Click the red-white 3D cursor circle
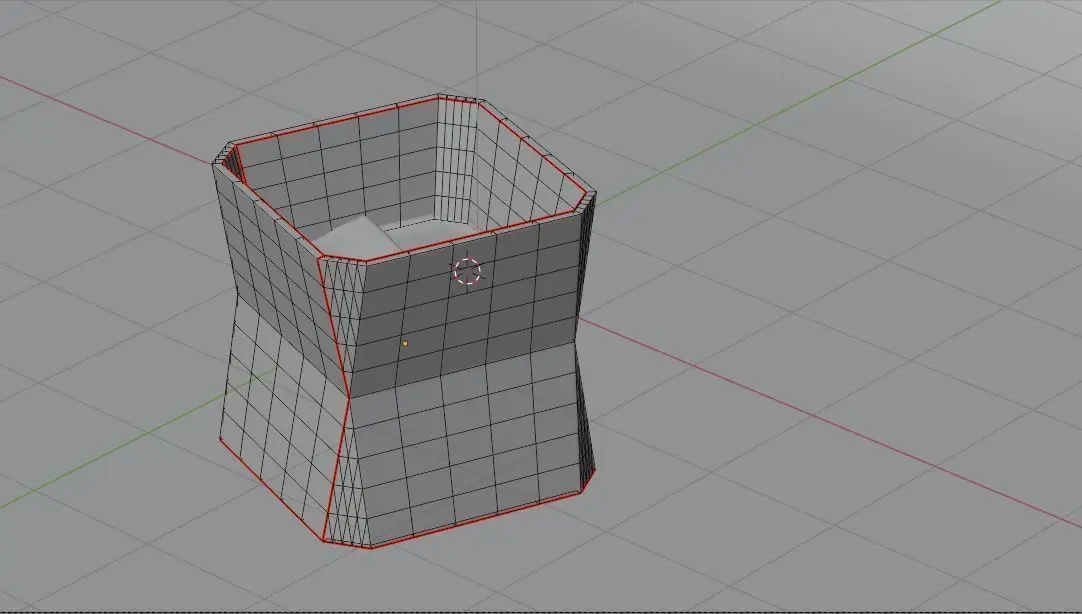 pyautogui.click(x=467, y=271)
